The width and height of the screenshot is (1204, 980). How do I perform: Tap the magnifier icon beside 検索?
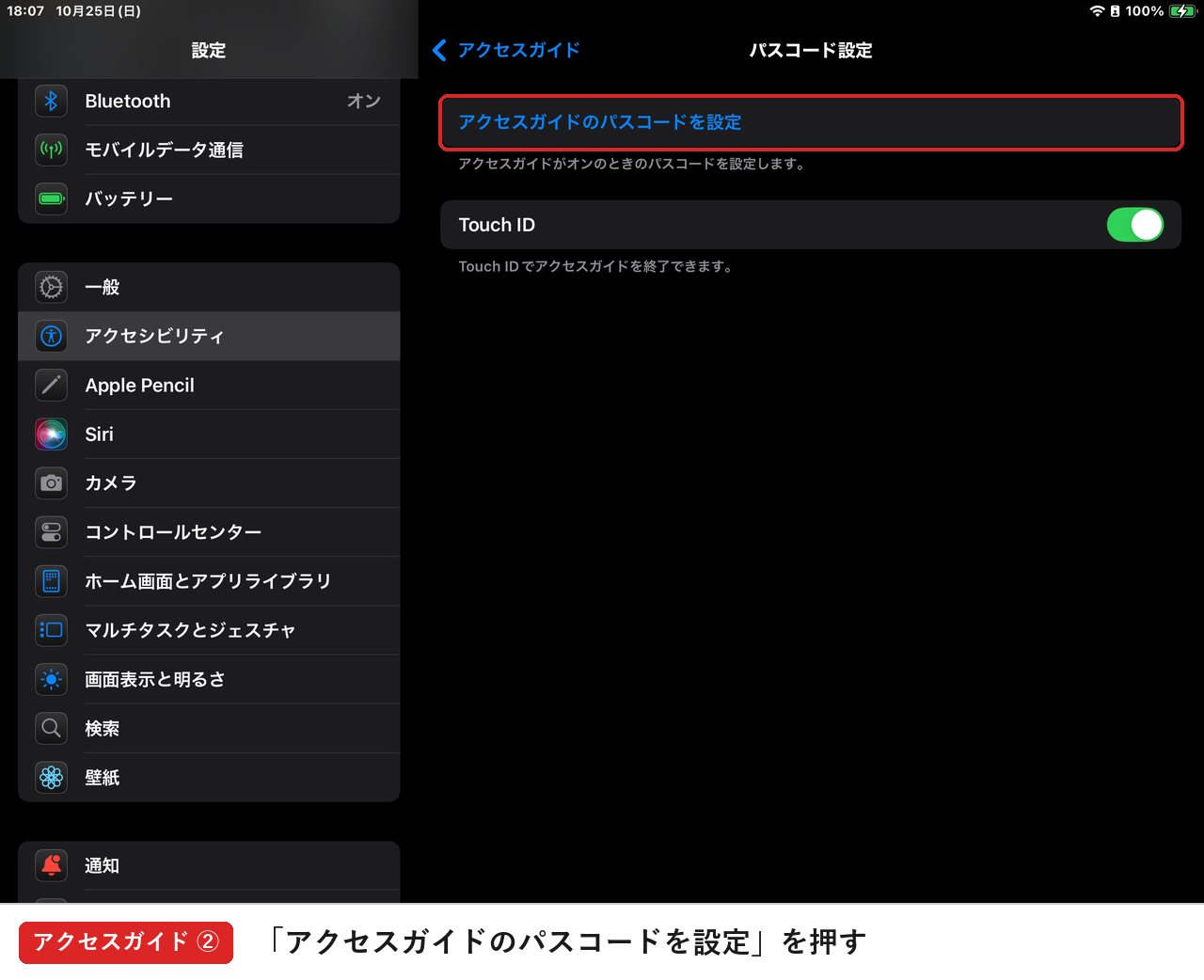52,728
